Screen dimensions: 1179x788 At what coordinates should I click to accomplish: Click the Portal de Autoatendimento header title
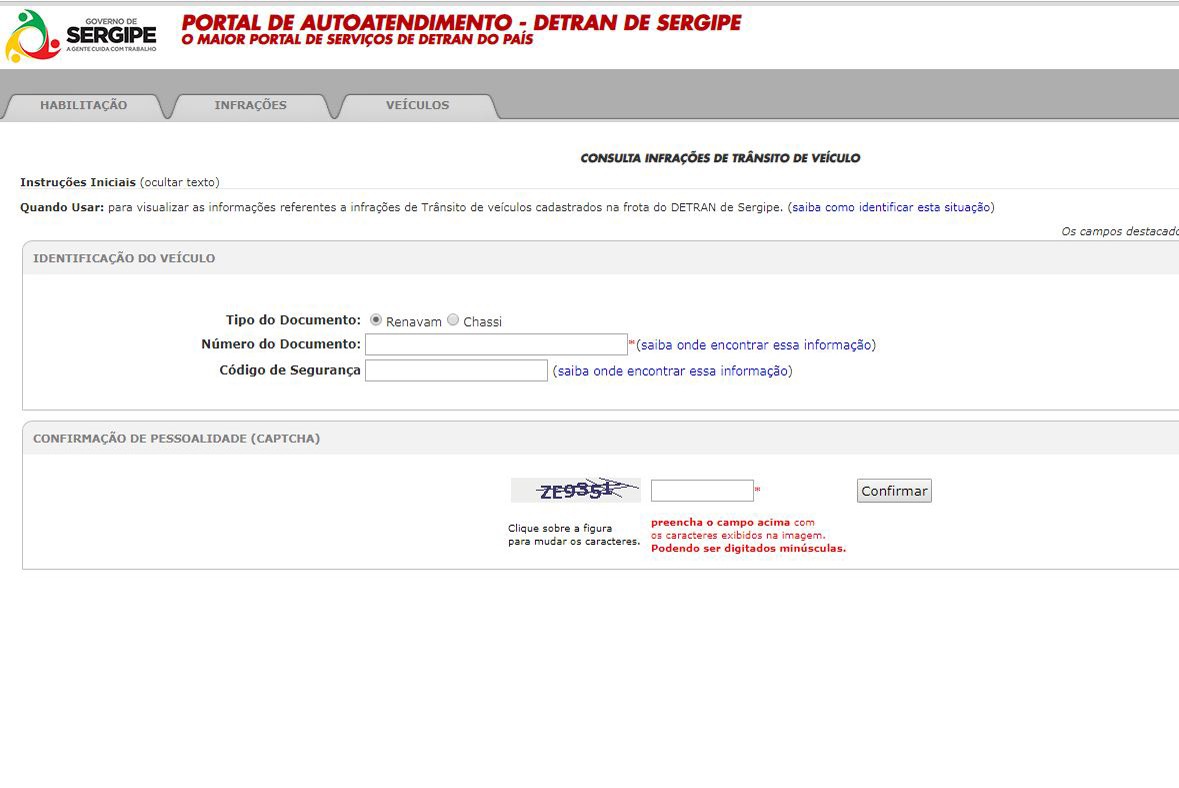[x=461, y=23]
